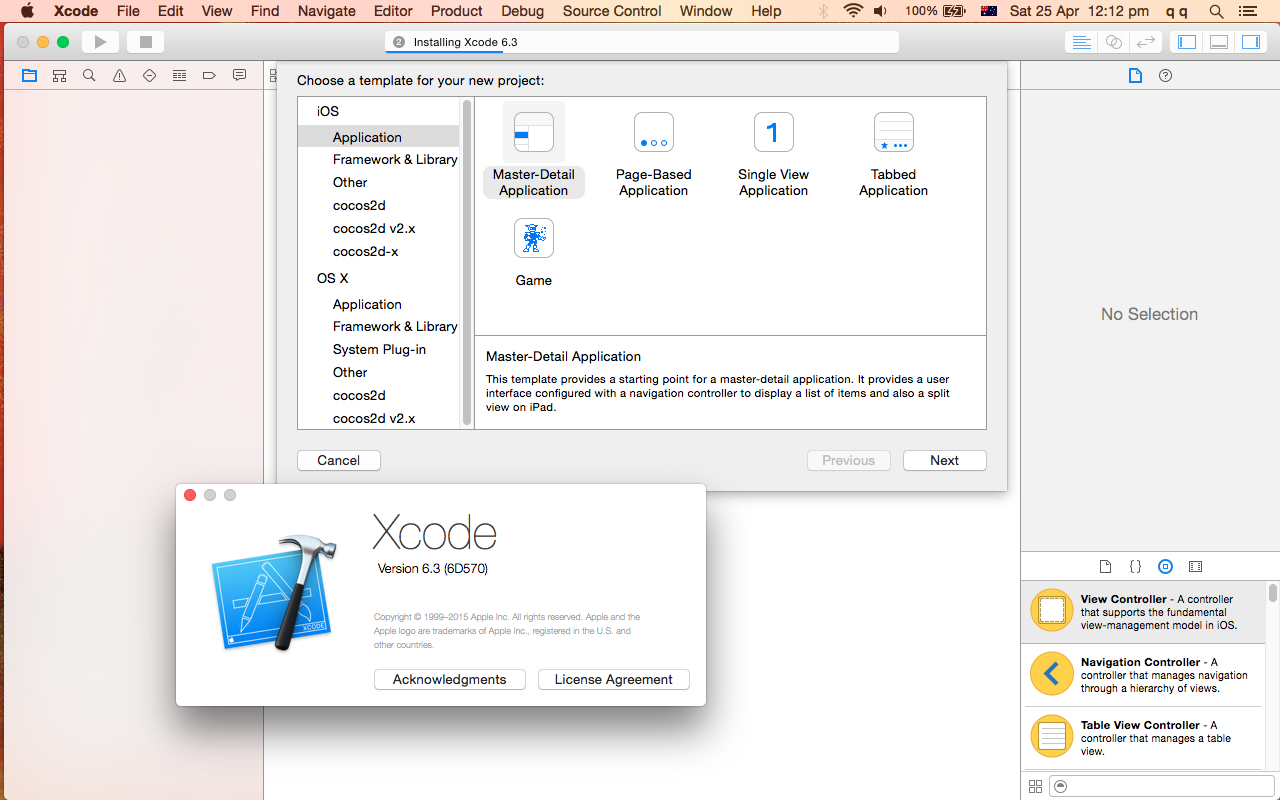Select OS X System Plug-in category
Image resolution: width=1280 pixels, height=800 pixels.
[379, 349]
